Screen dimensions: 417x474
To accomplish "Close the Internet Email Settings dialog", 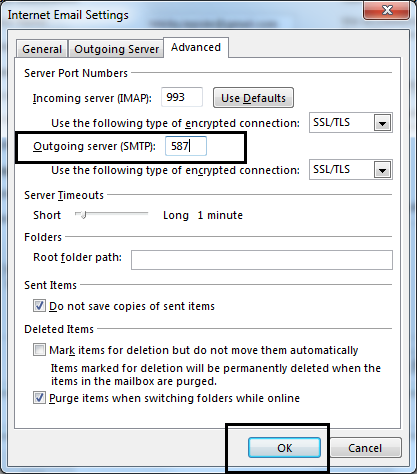I will point(387,11).
